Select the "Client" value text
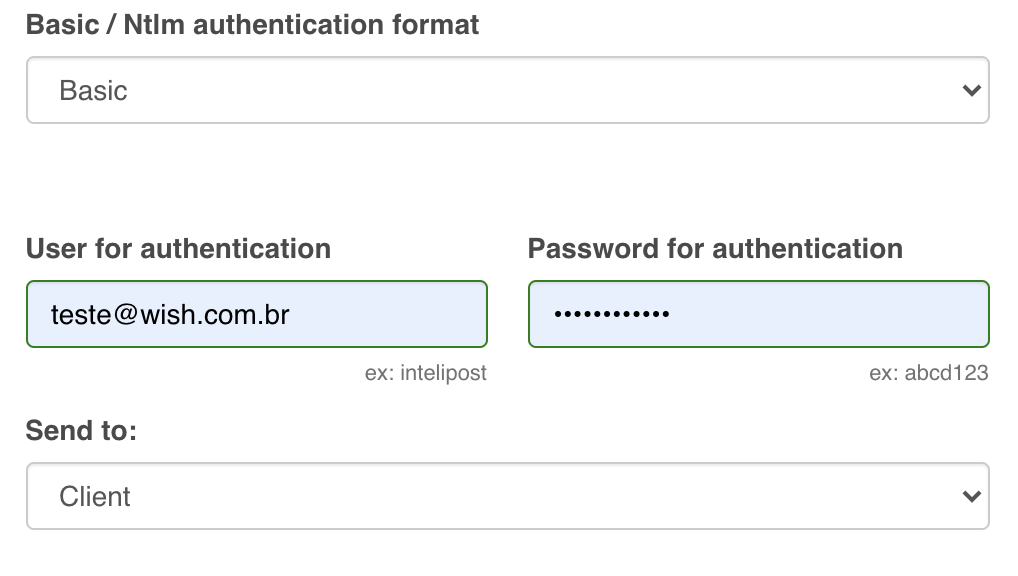 [x=95, y=496]
